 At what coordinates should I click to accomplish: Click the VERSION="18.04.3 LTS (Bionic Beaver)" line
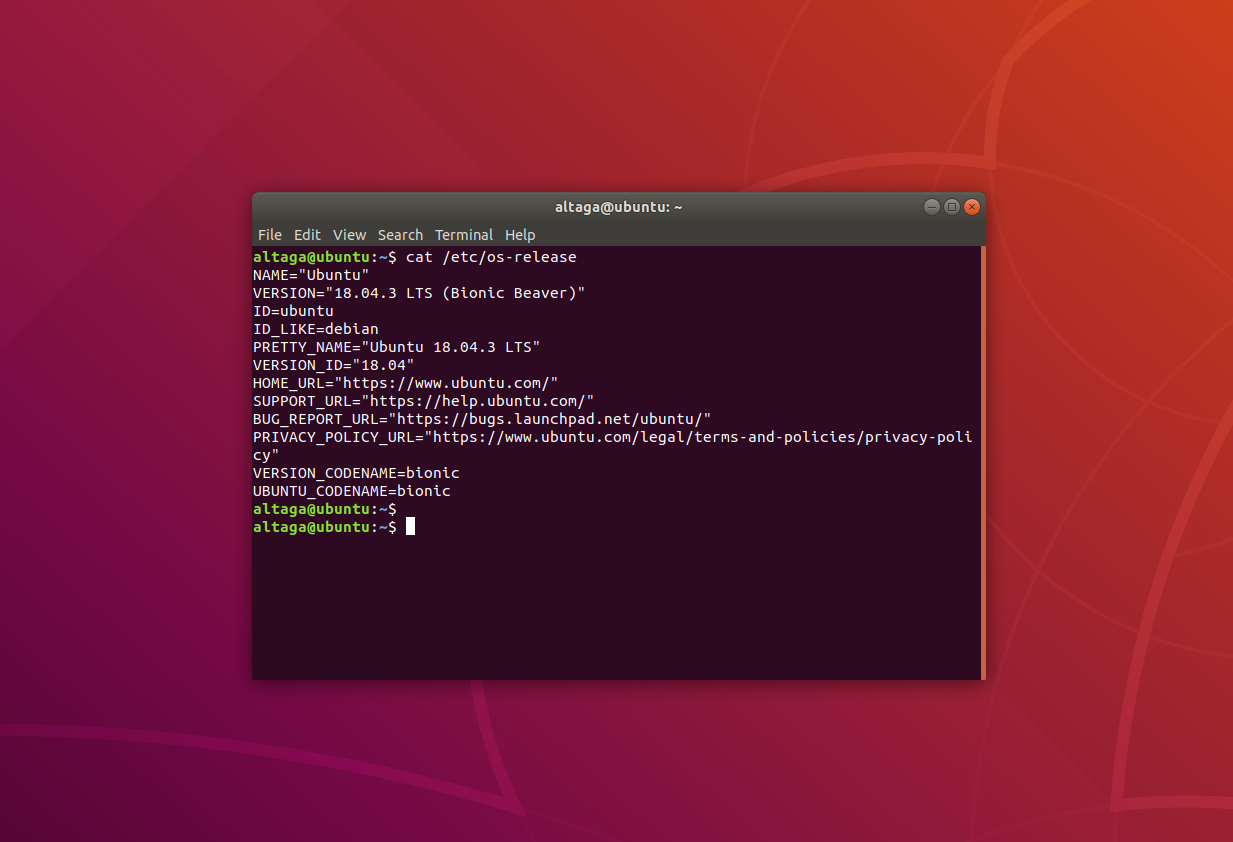[x=419, y=293]
